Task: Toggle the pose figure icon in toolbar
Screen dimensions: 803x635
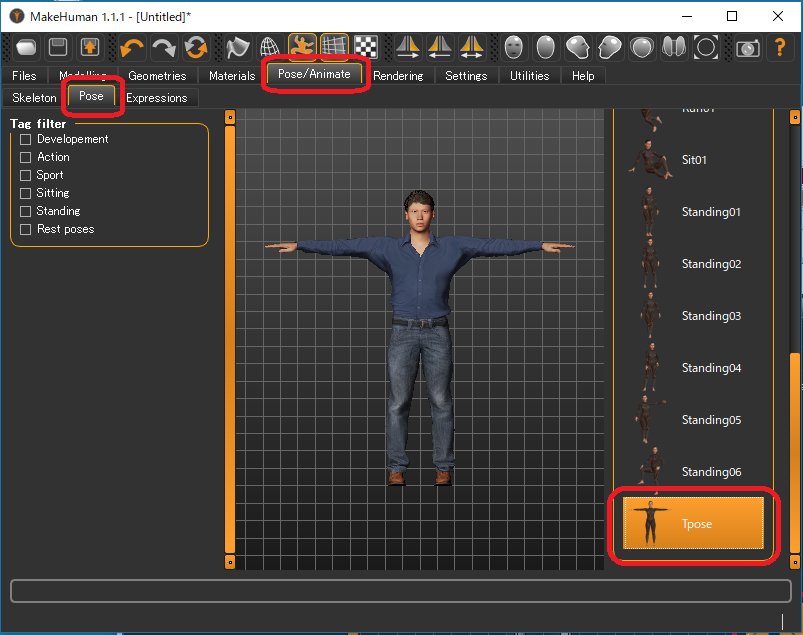Action: click(x=302, y=47)
